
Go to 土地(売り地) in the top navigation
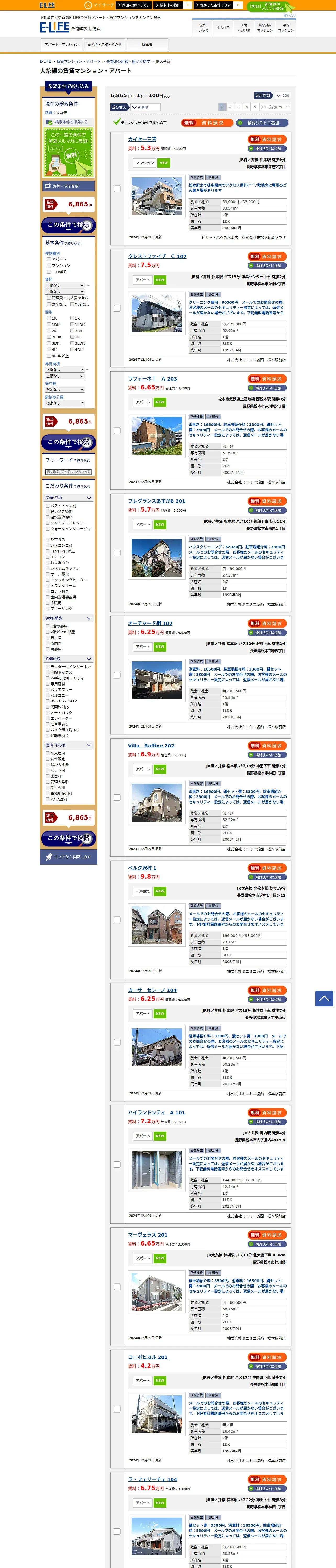pyautogui.click(x=244, y=27)
